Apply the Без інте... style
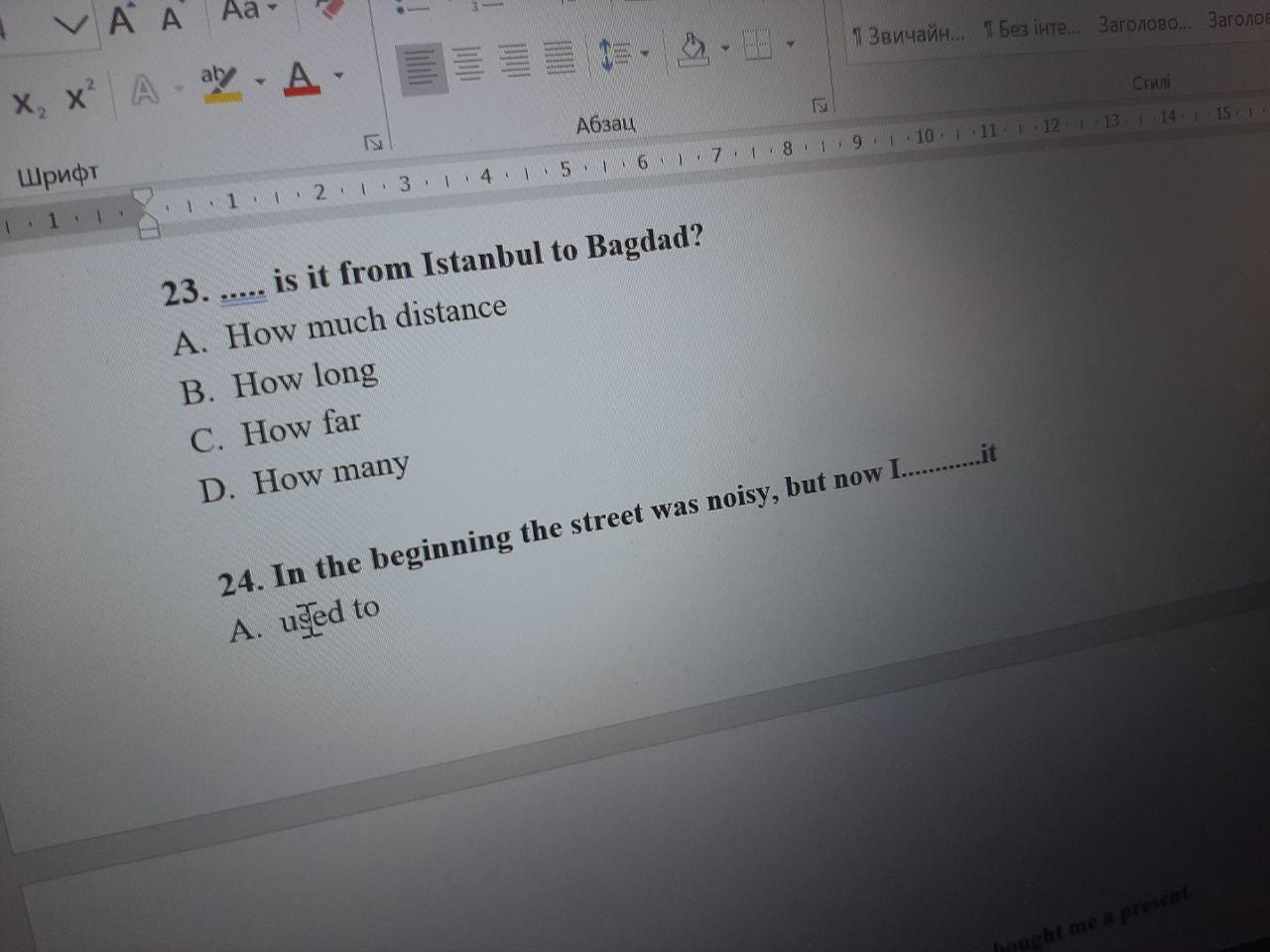Screen dimensions: 1270x952 tap(1031, 28)
